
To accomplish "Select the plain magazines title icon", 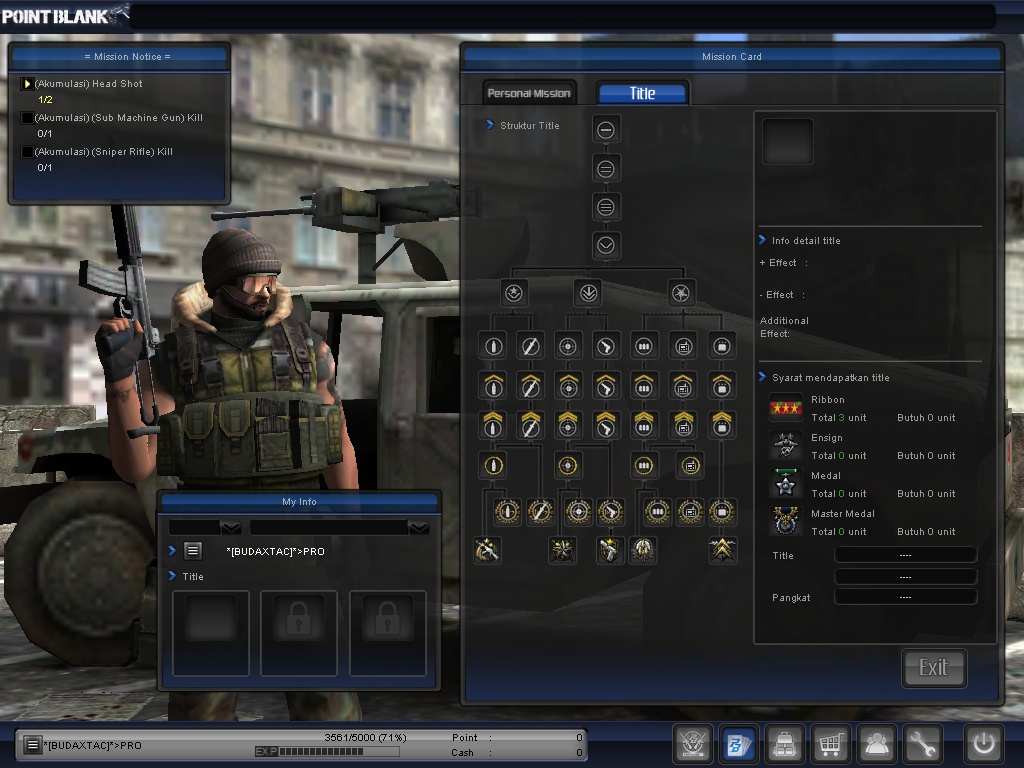I will click(644, 346).
